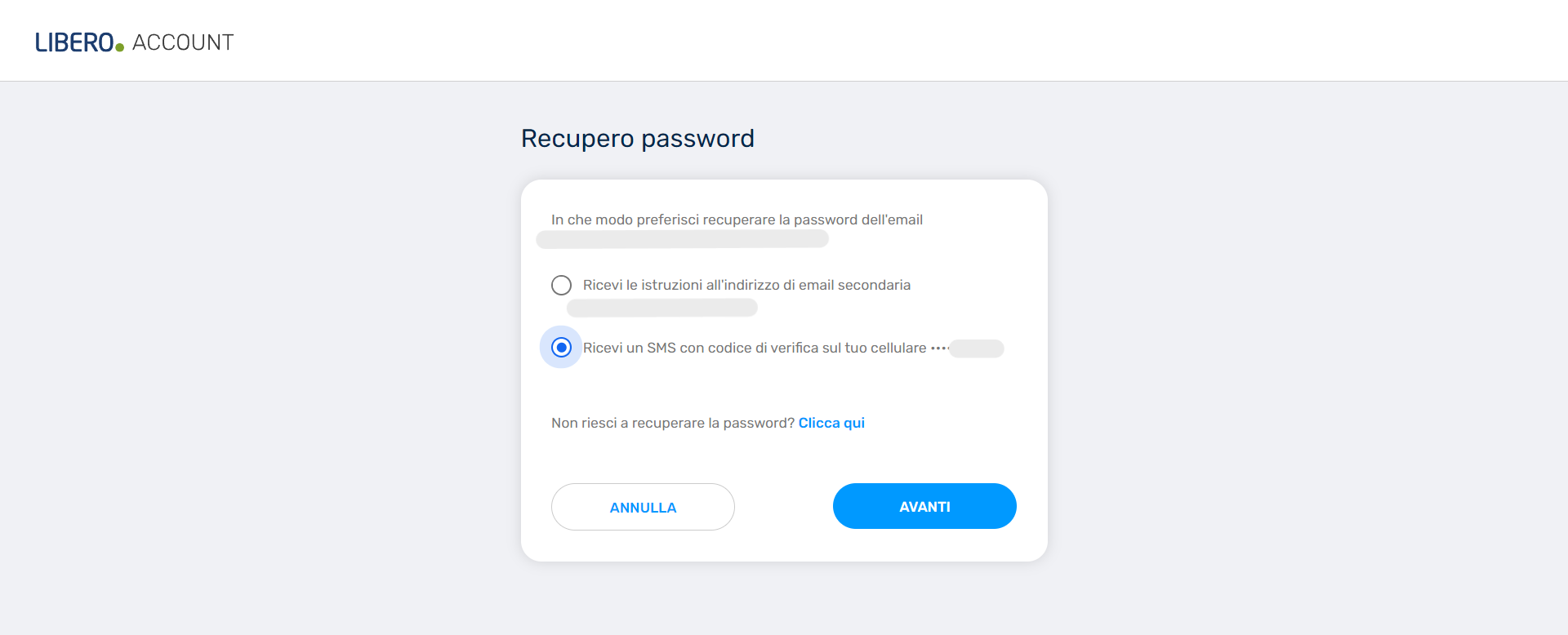1568x635 pixels.
Task: Click the masked phone number placeholder
Action: click(x=978, y=349)
